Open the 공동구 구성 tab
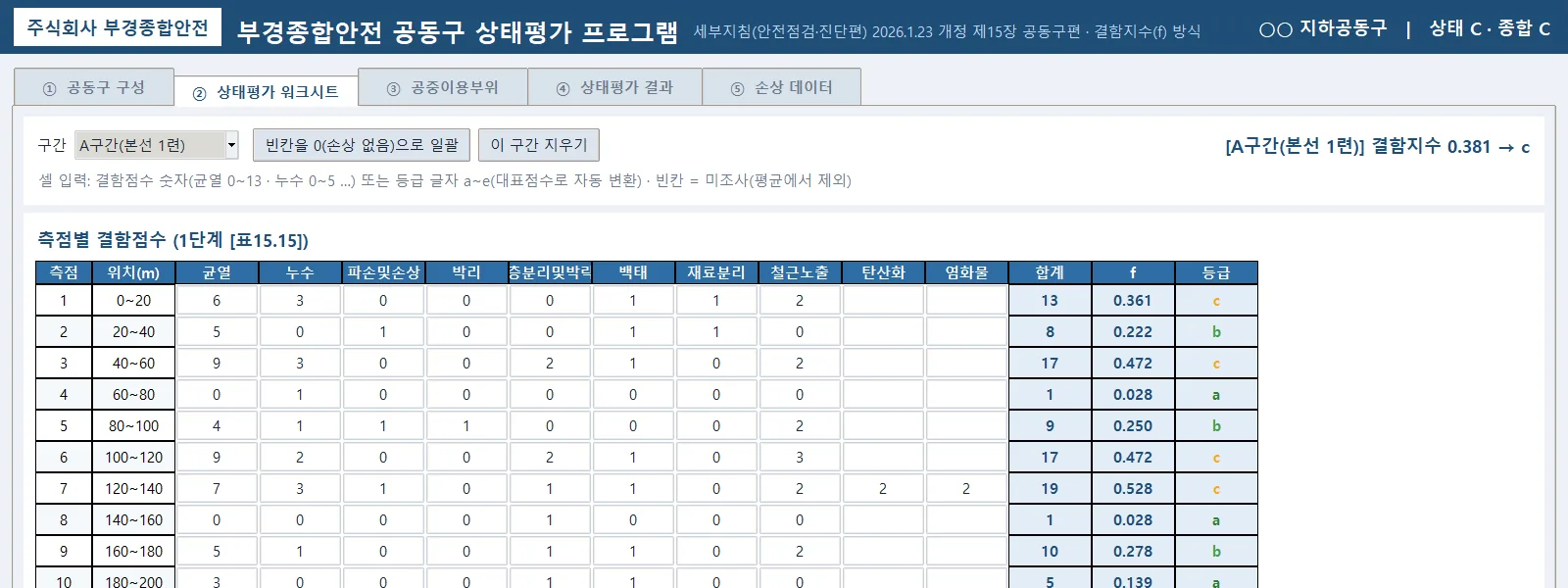Screen dimensions: 1568x588 (94, 87)
